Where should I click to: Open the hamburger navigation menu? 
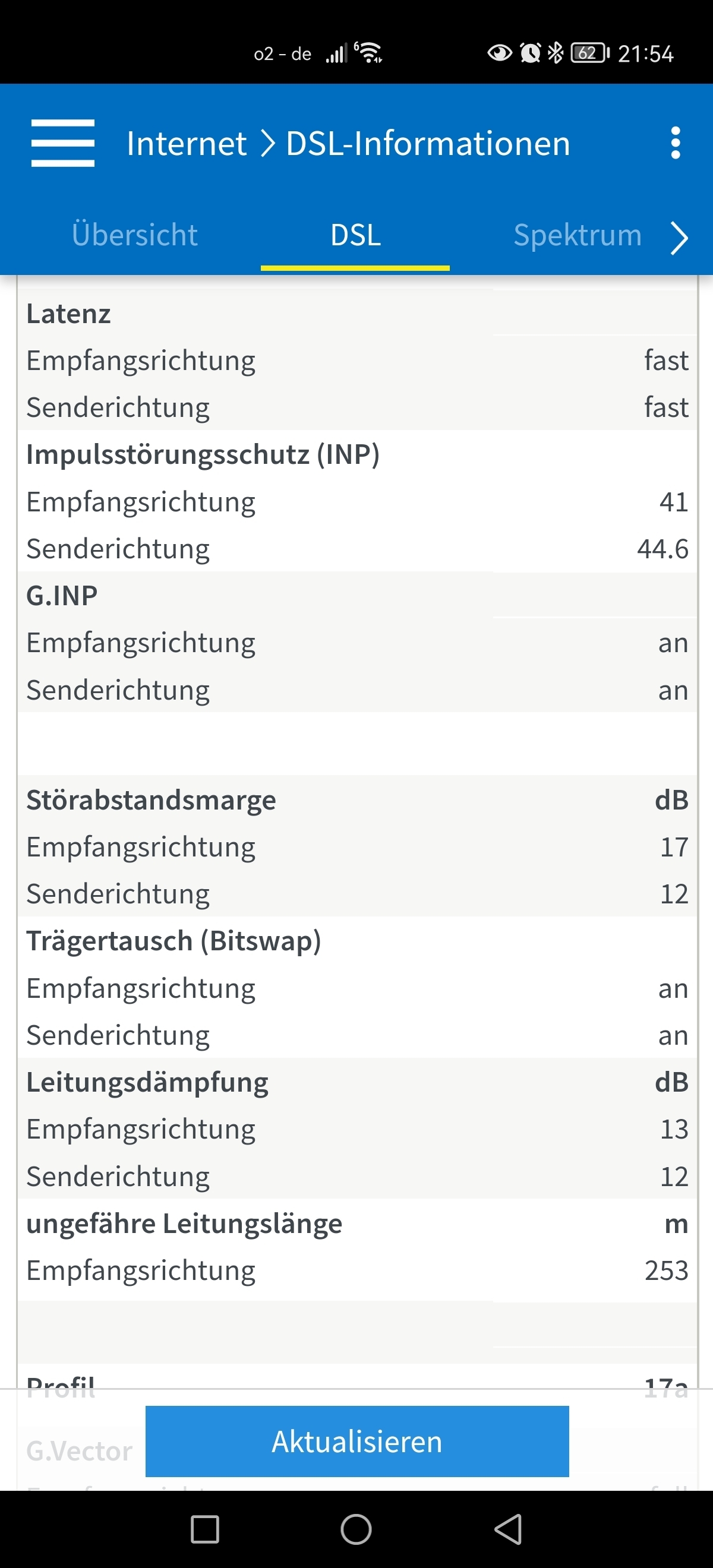[63, 143]
